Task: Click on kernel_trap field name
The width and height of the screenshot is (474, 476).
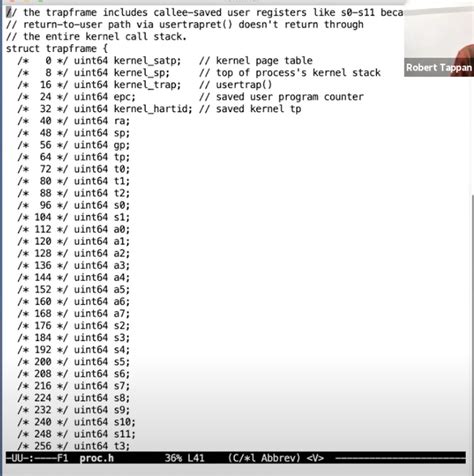Action: [147, 85]
